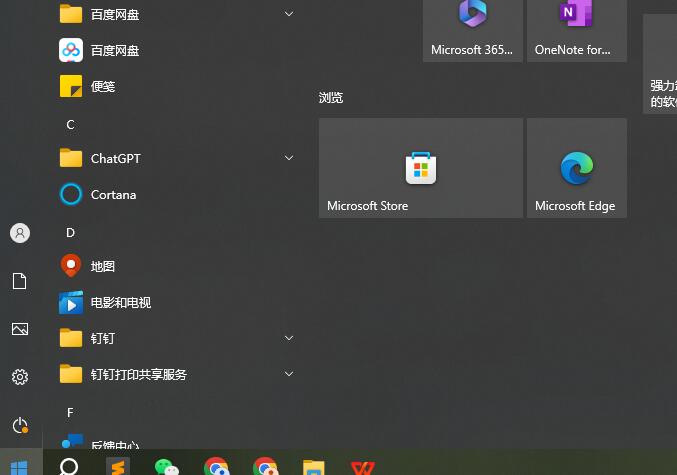The height and width of the screenshot is (475, 677).
Task: Open the Microsoft 365 tile
Action: coord(473,30)
